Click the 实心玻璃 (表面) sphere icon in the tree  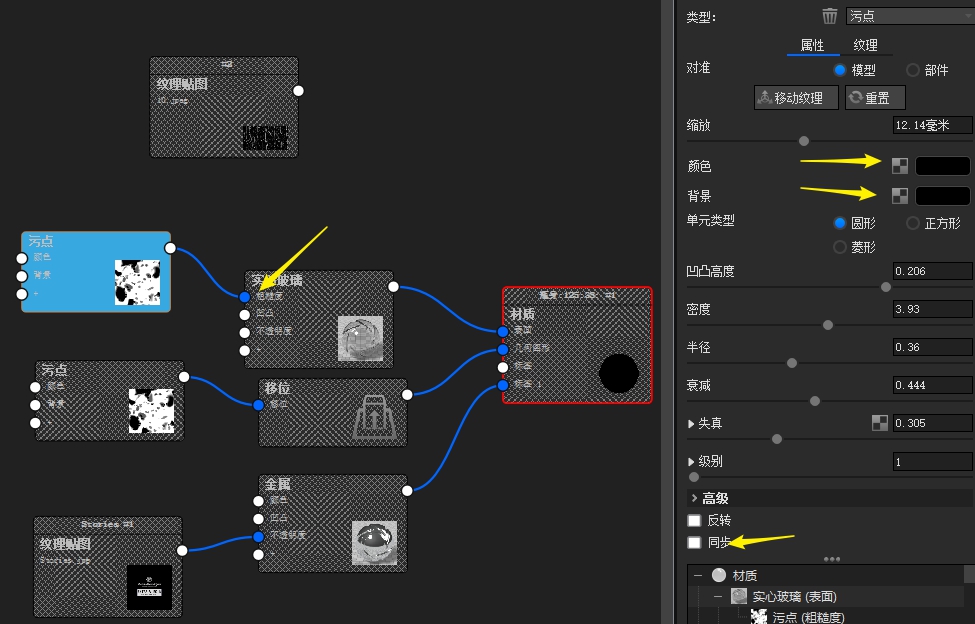click(x=738, y=596)
